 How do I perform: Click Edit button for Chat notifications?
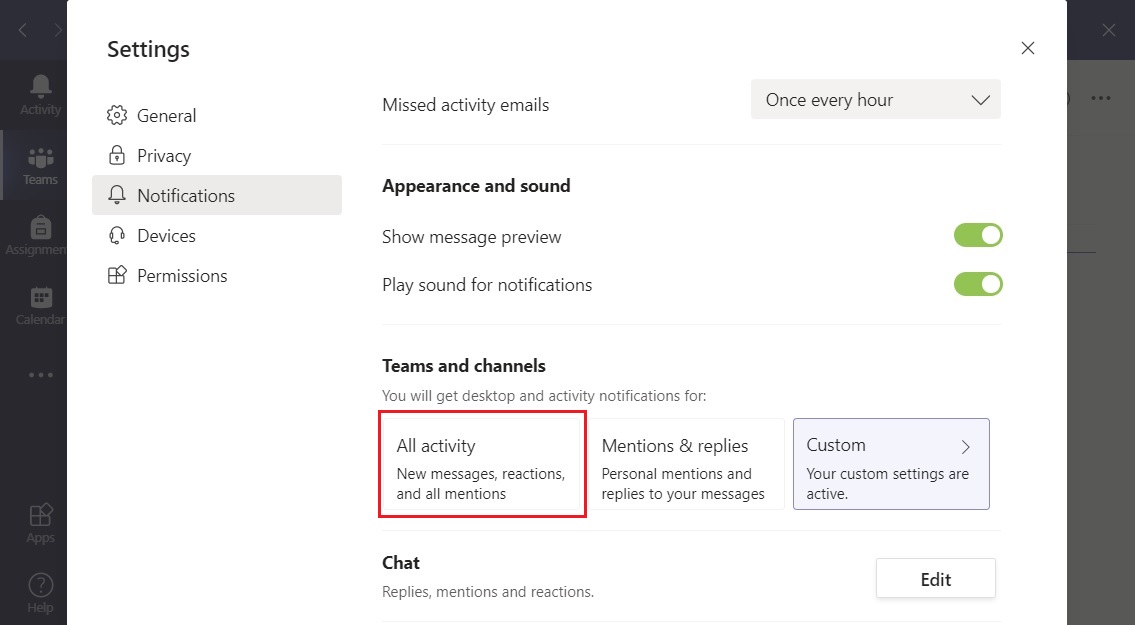click(x=935, y=579)
